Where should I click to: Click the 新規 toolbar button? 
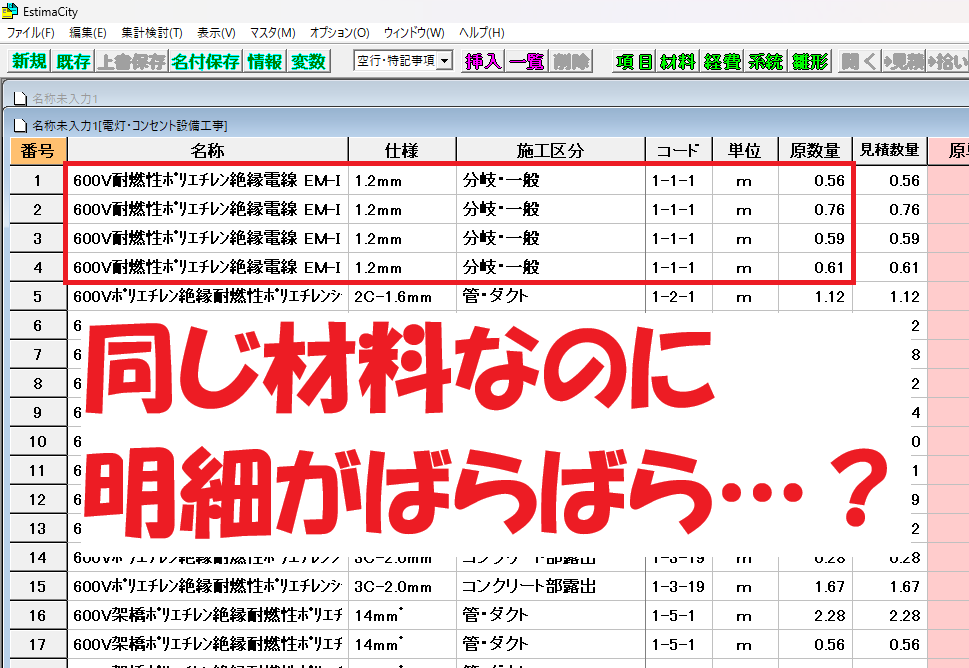pyautogui.click(x=29, y=61)
